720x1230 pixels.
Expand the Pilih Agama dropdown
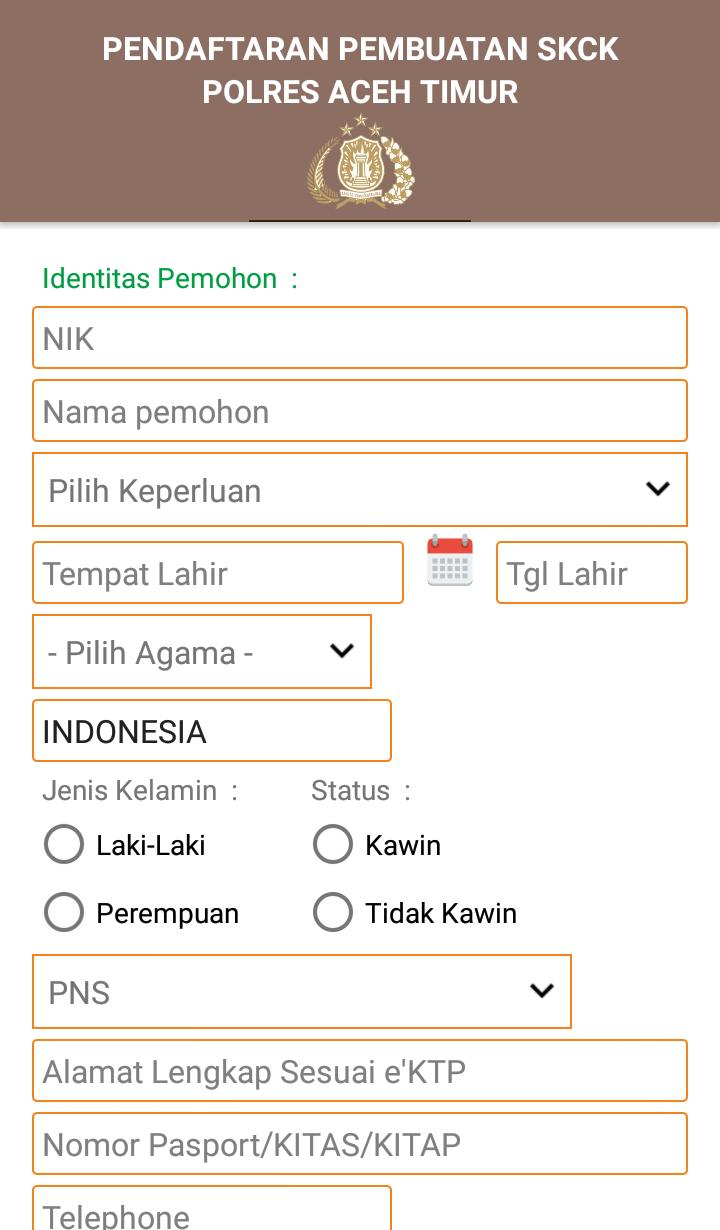[202, 652]
